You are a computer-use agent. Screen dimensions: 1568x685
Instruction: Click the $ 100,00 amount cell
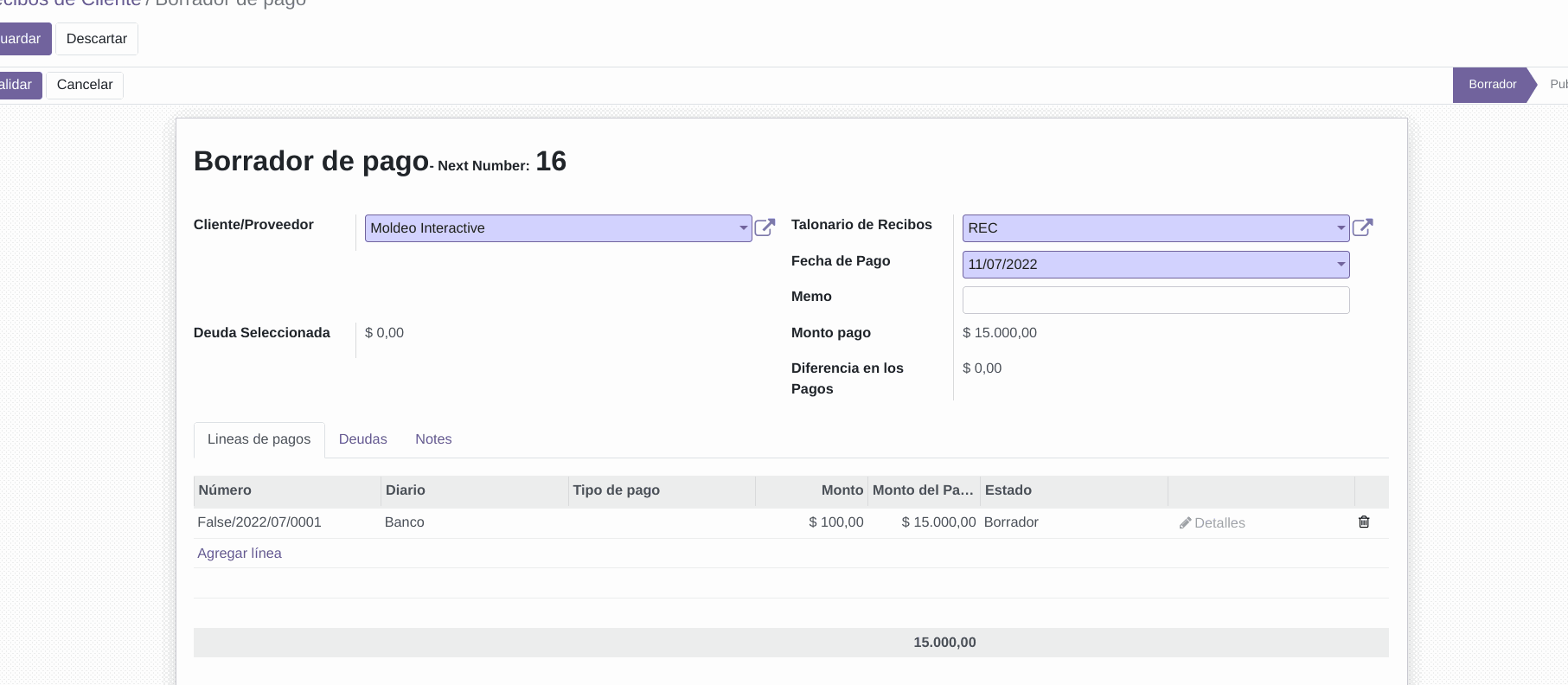point(811,522)
